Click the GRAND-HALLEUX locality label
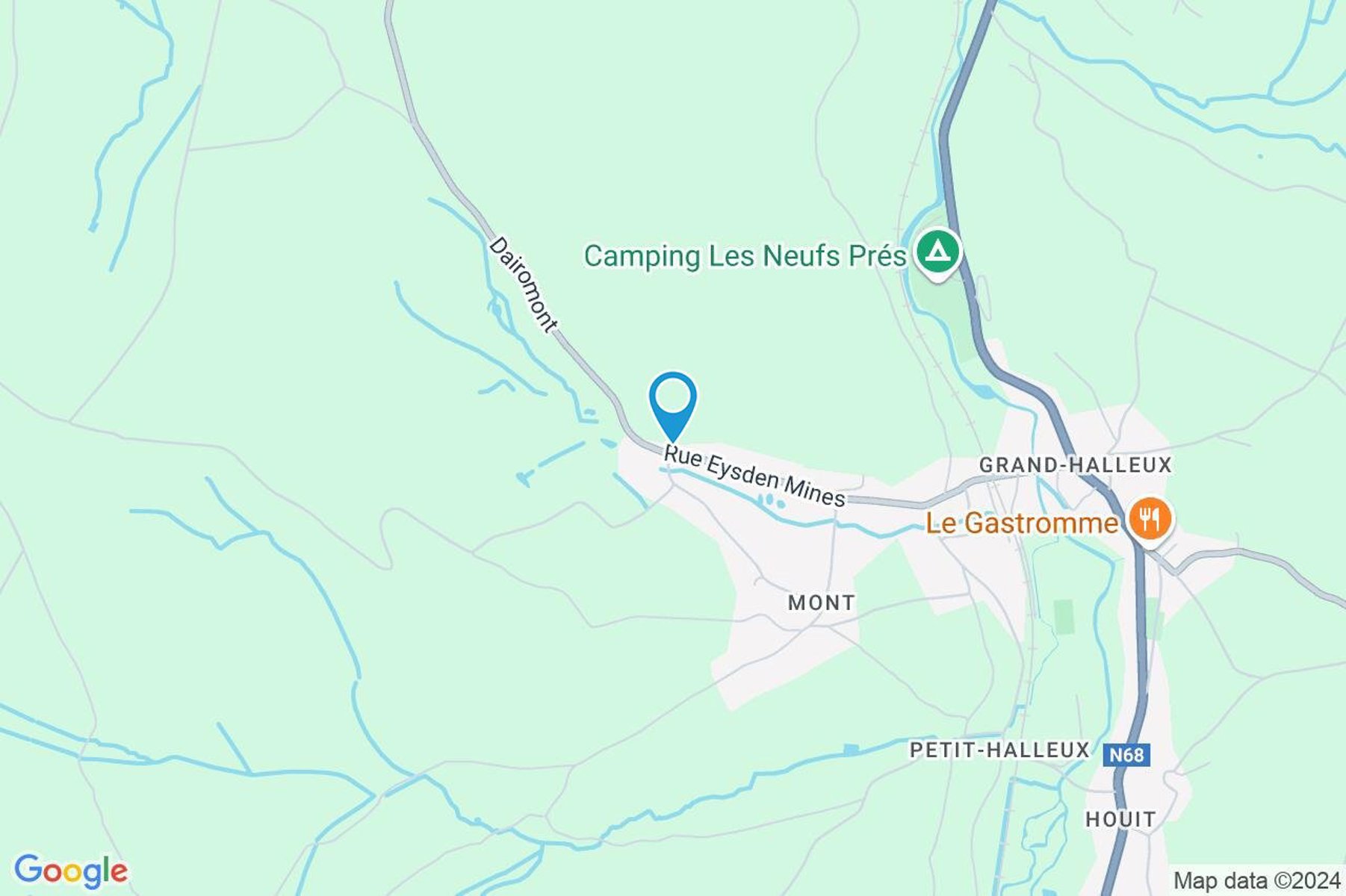The width and height of the screenshot is (1346, 896). pyautogui.click(x=1076, y=465)
